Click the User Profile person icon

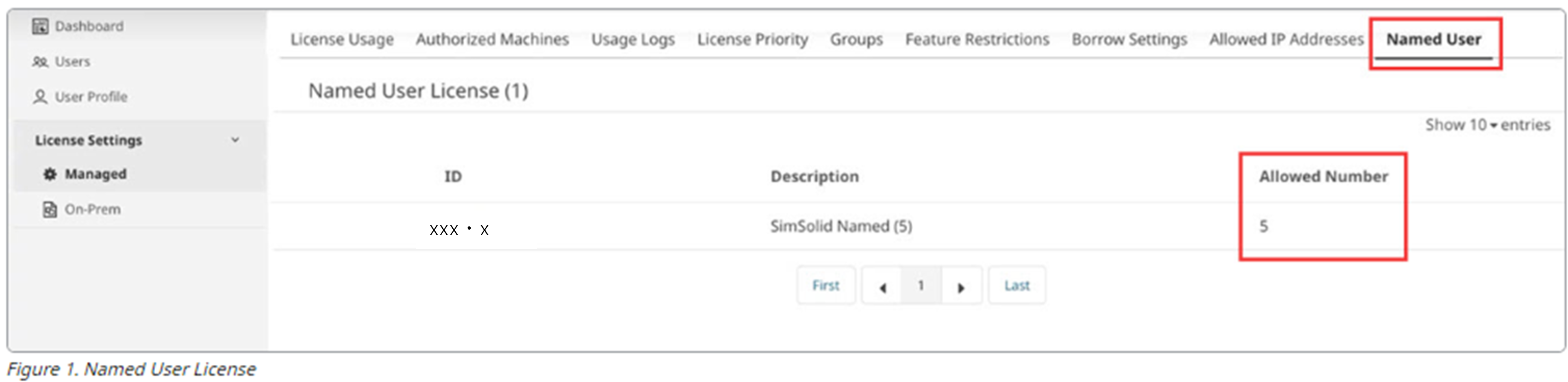click(40, 97)
